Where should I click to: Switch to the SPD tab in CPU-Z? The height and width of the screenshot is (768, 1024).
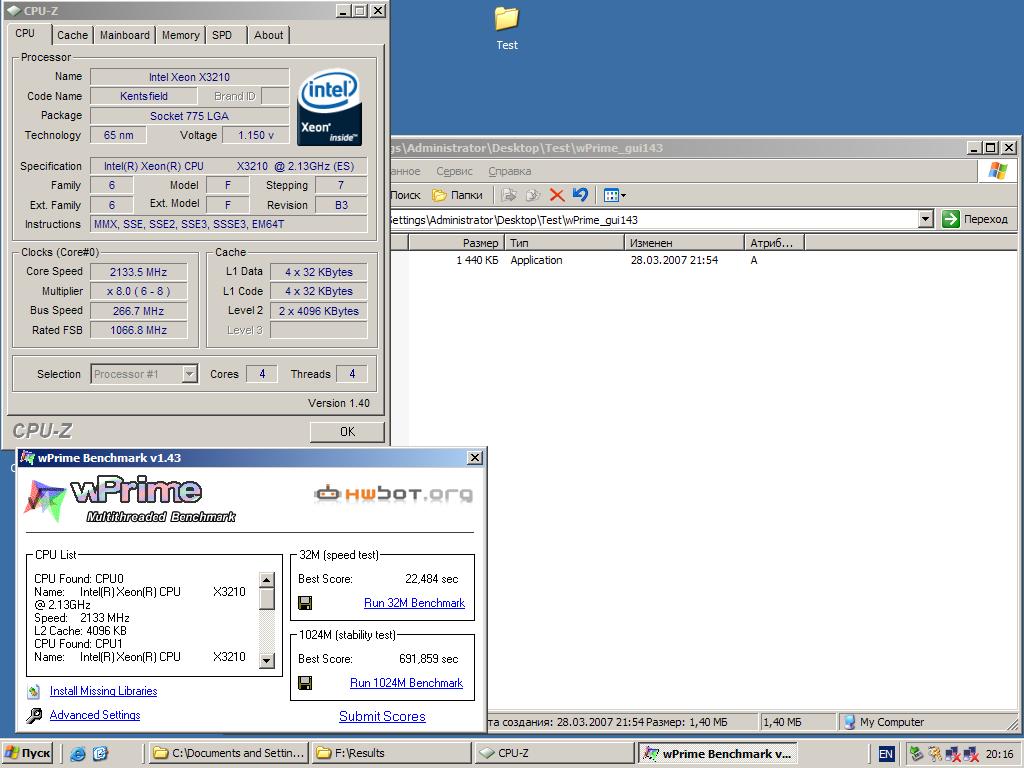(222, 35)
